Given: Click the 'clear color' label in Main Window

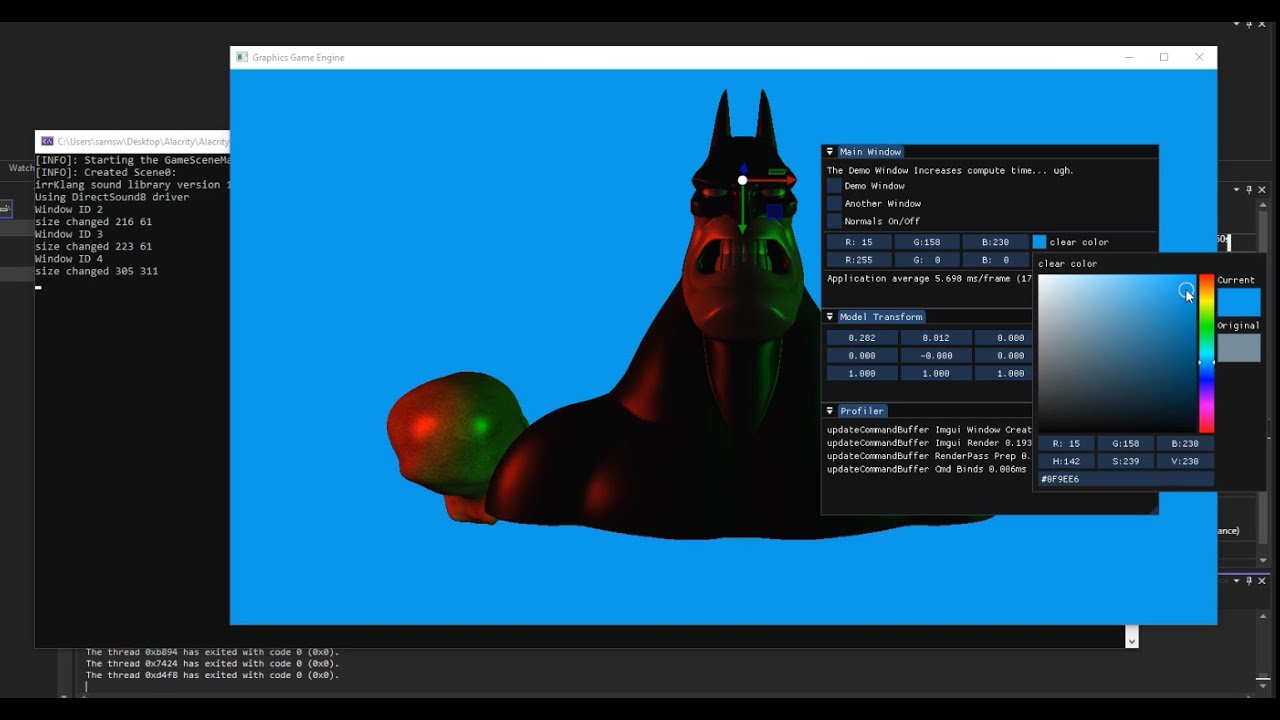Looking at the screenshot, I should [1079, 242].
